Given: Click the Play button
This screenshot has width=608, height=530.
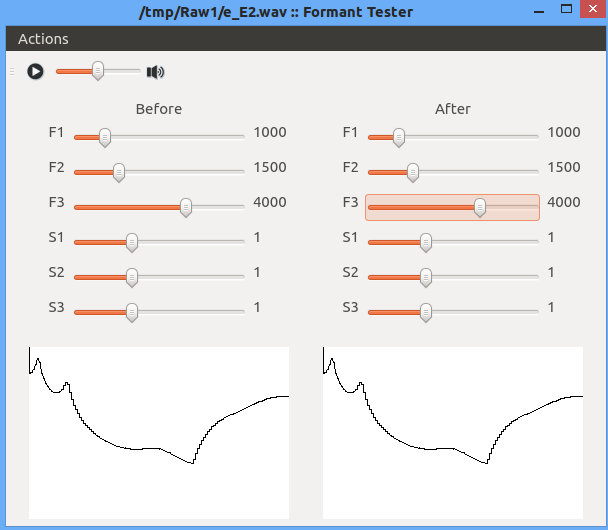Looking at the screenshot, I should click(35, 72).
